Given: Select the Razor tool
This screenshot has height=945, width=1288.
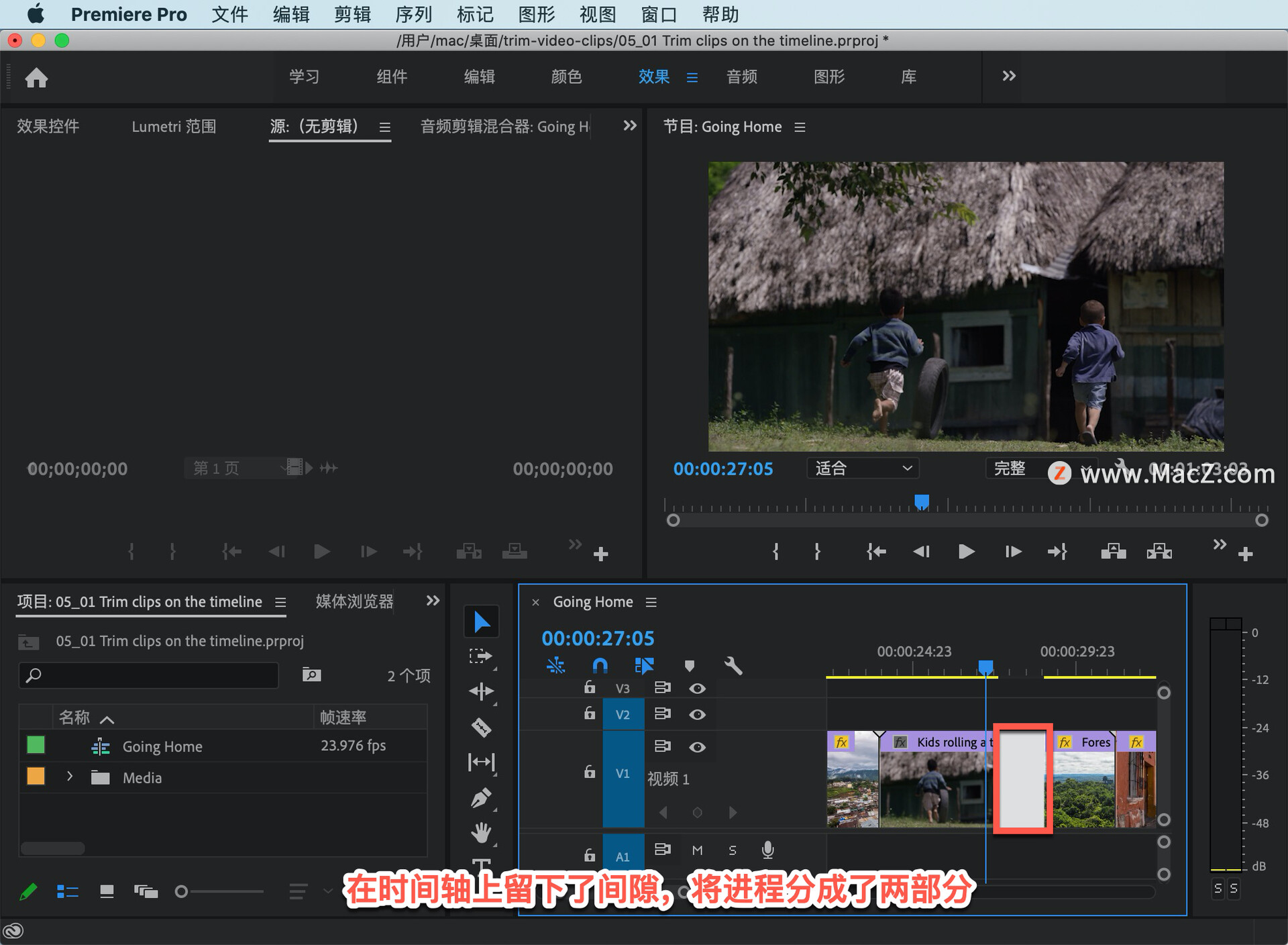Looking at the screenshot, I should coord(481,727).
